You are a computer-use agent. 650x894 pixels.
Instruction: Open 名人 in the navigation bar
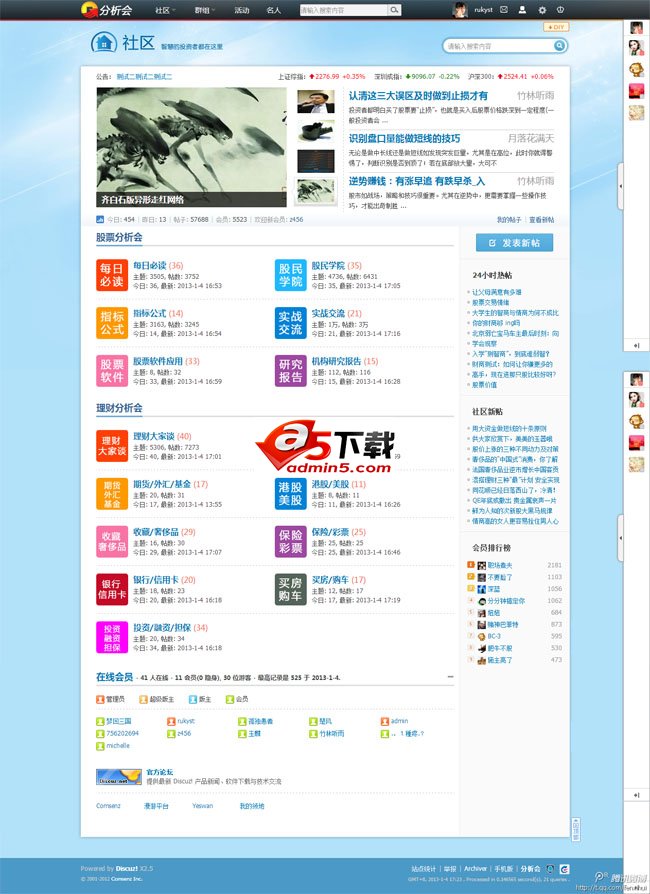(274, 10)
